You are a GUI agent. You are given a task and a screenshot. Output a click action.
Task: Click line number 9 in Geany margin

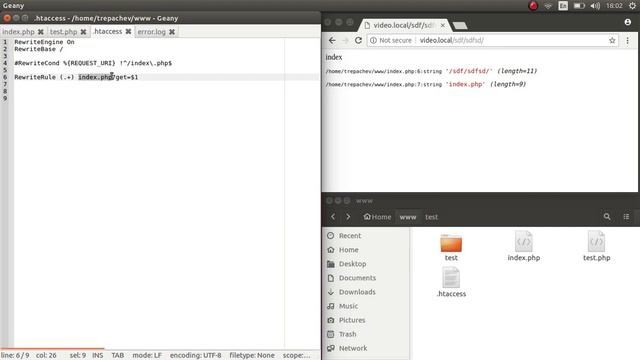point(5,98)
